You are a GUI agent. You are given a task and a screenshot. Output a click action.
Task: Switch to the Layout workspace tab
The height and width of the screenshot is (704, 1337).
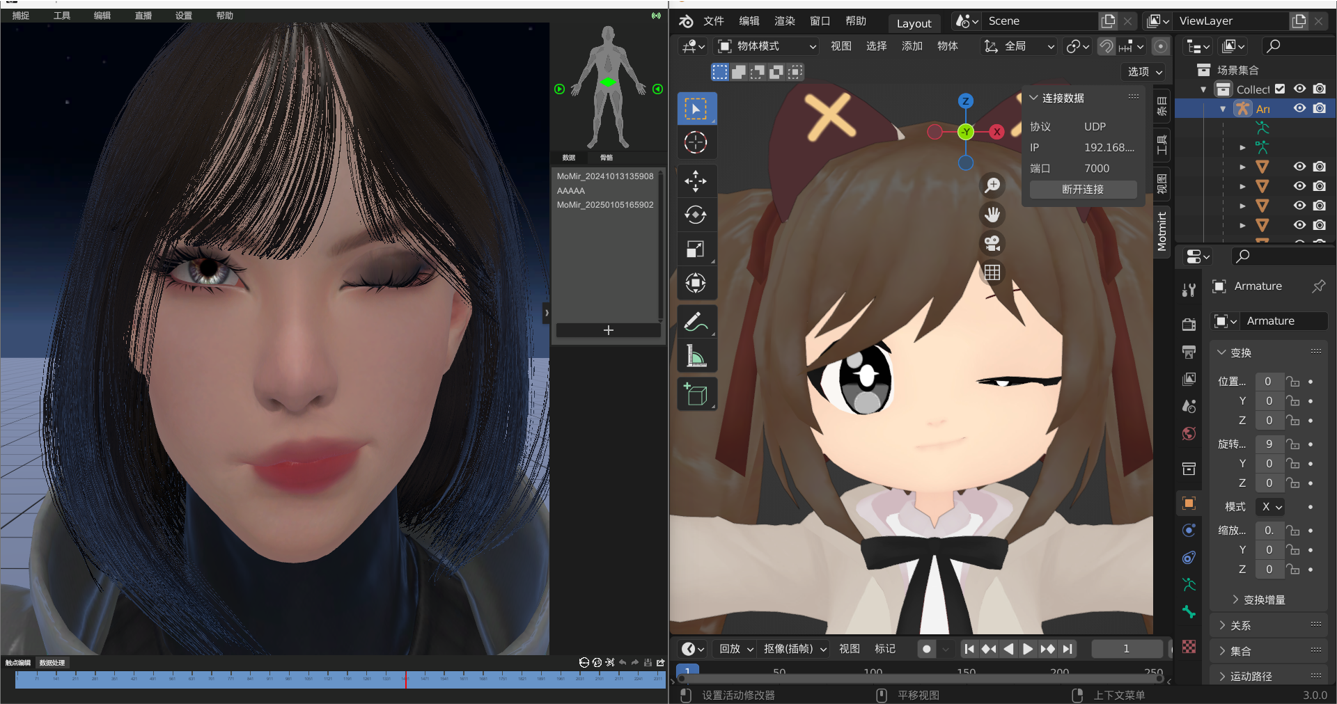pos(913,23)
